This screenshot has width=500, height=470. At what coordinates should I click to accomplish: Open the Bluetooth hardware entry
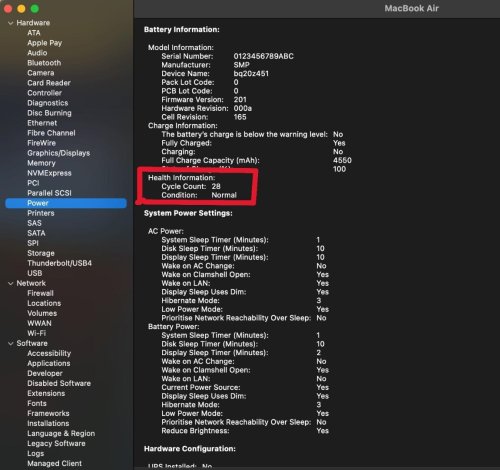[44, 63]
